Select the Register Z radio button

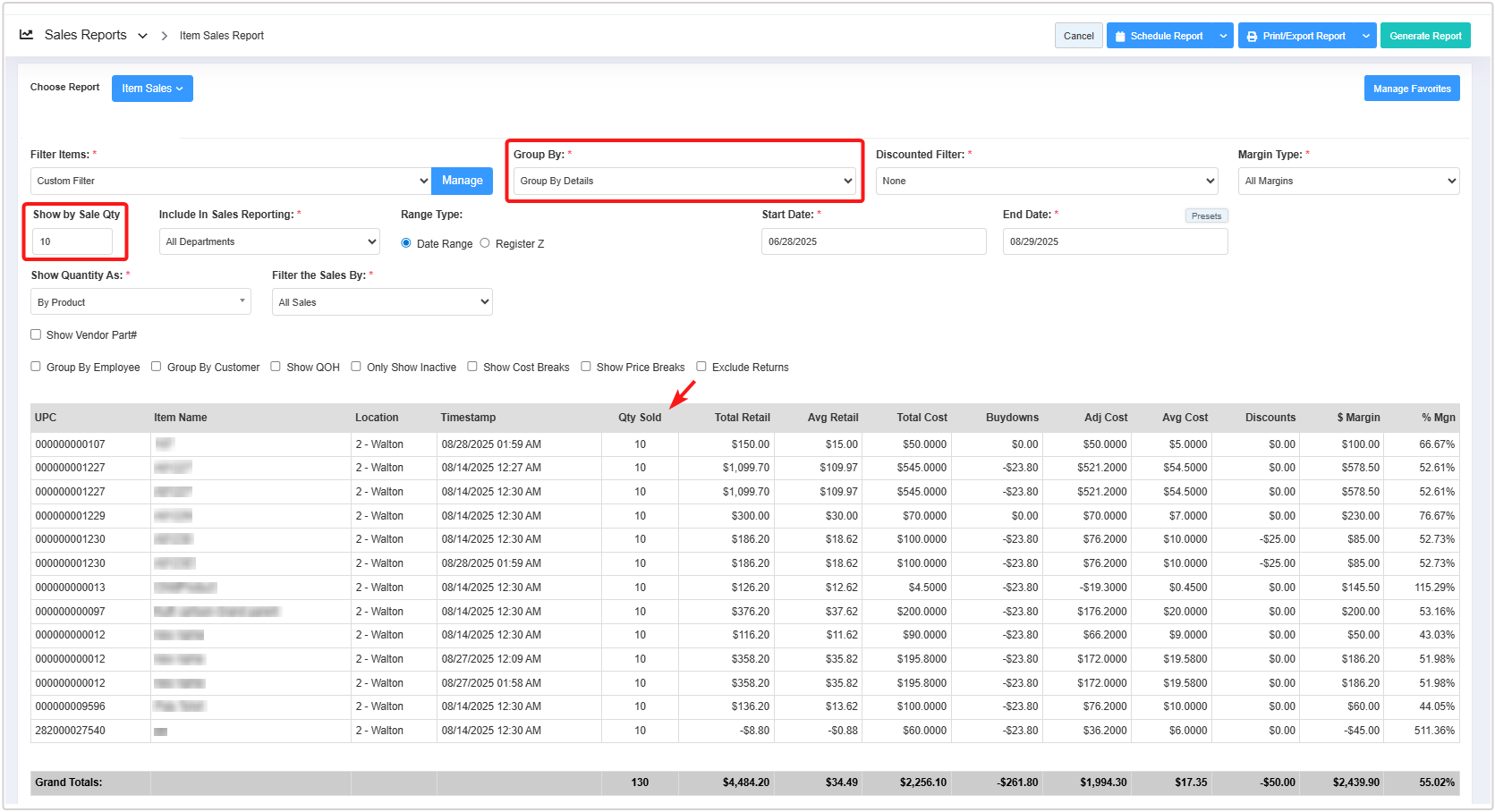pos(485,243)
